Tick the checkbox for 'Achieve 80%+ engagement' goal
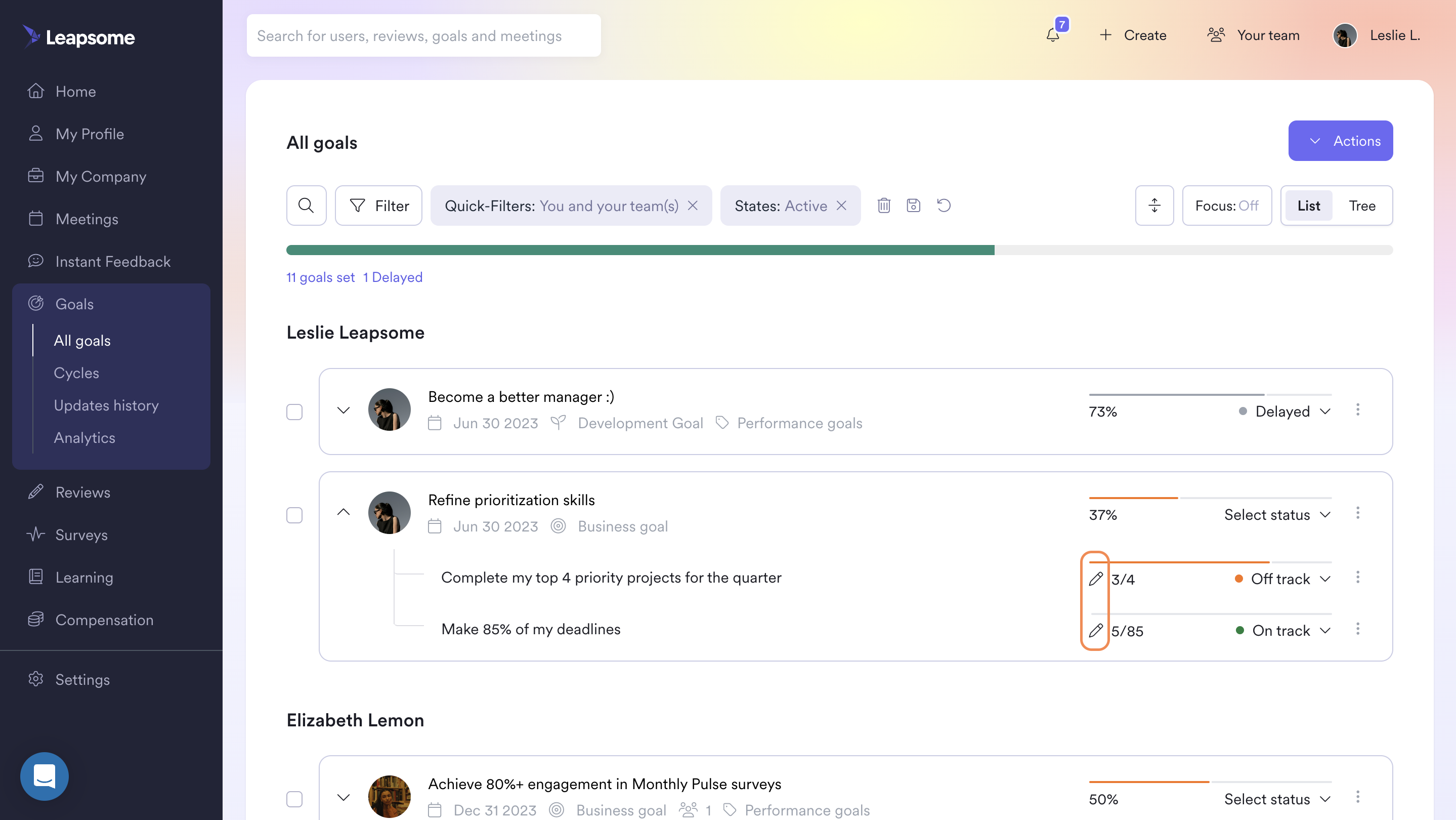1456x820 pixels. point(294,799)
